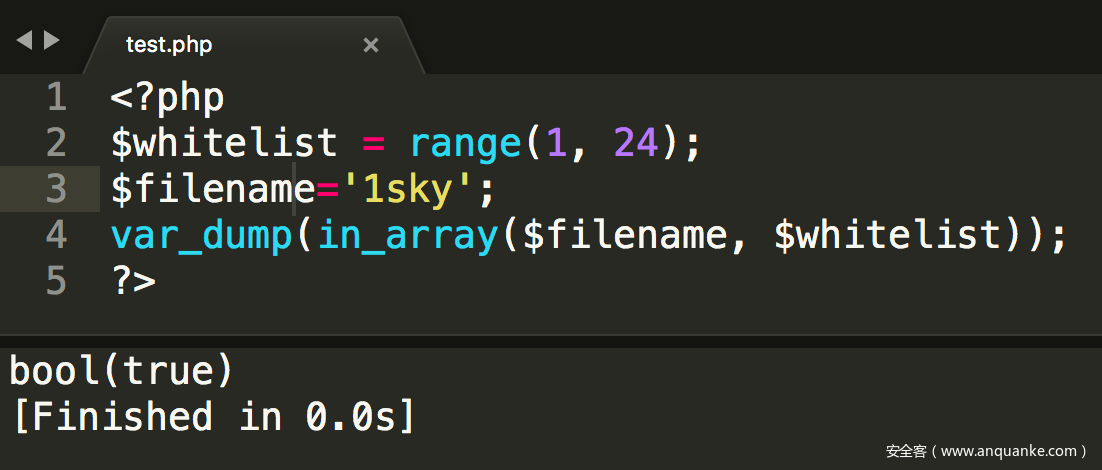Click the highlighted line number 3
This screenshot has width=1102, height=470.
coord(56,190)
